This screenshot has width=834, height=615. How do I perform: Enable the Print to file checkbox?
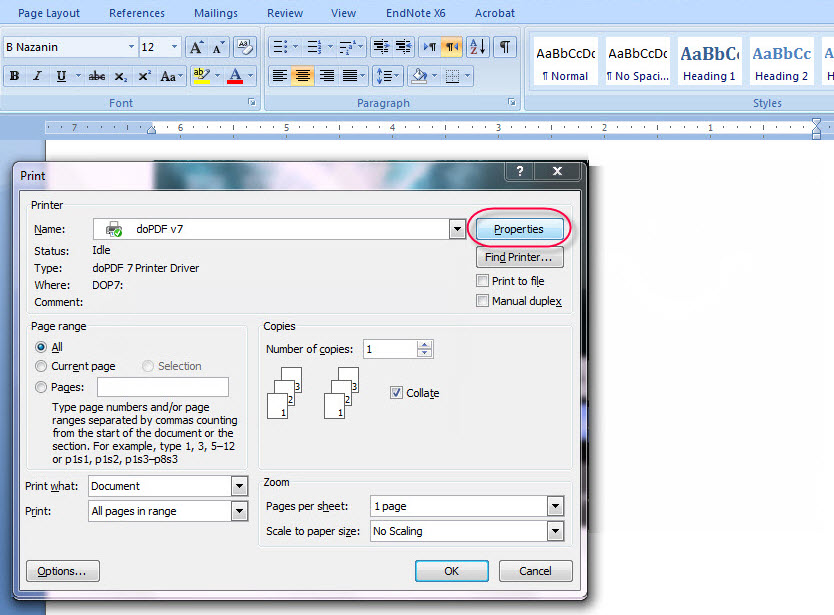tap(483, 281)
